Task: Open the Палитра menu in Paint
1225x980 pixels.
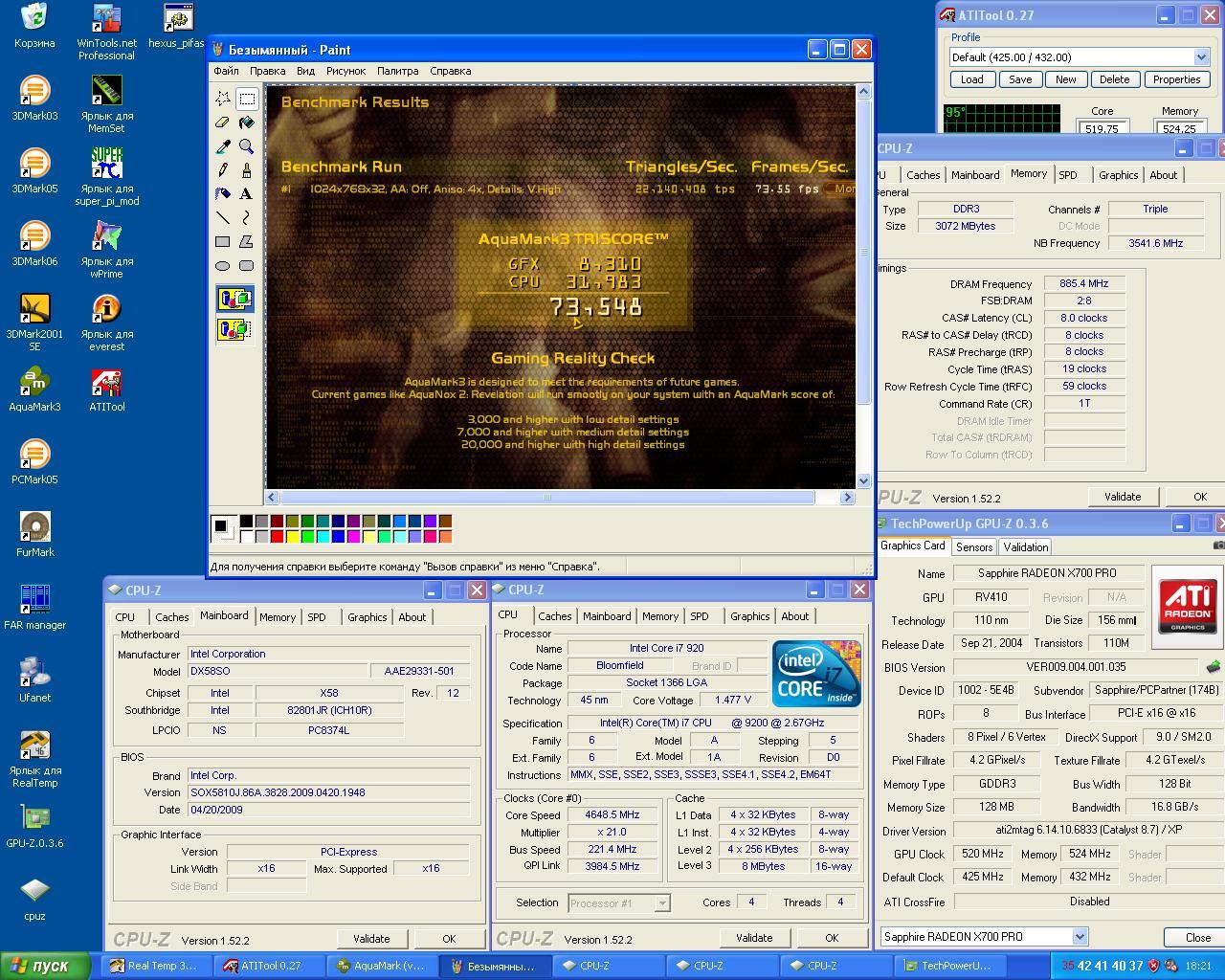Action: click(397, 71)
